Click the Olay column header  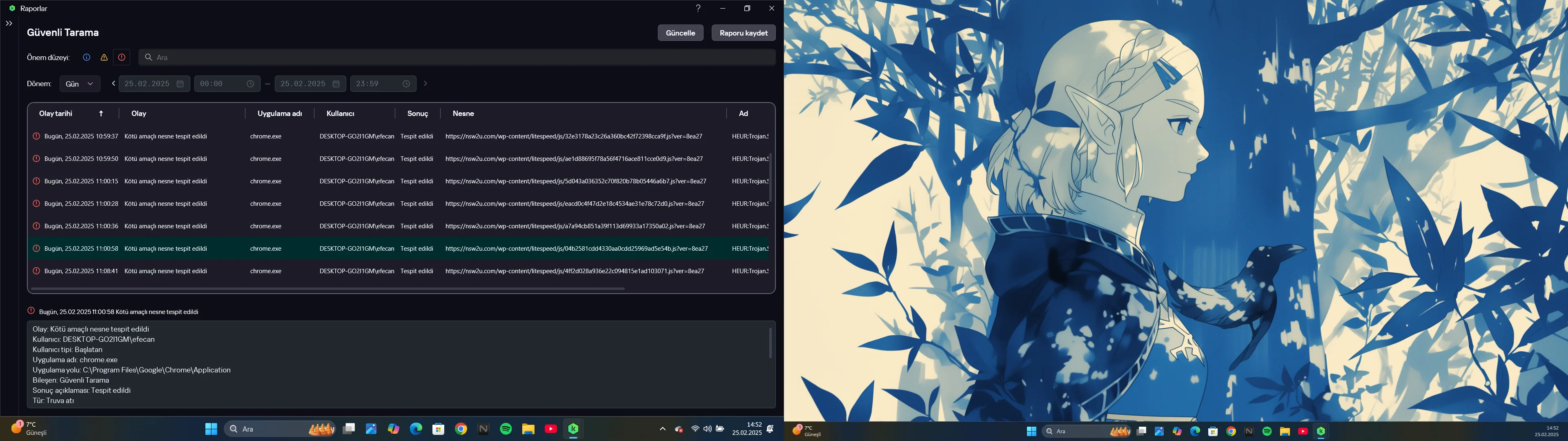139,113
